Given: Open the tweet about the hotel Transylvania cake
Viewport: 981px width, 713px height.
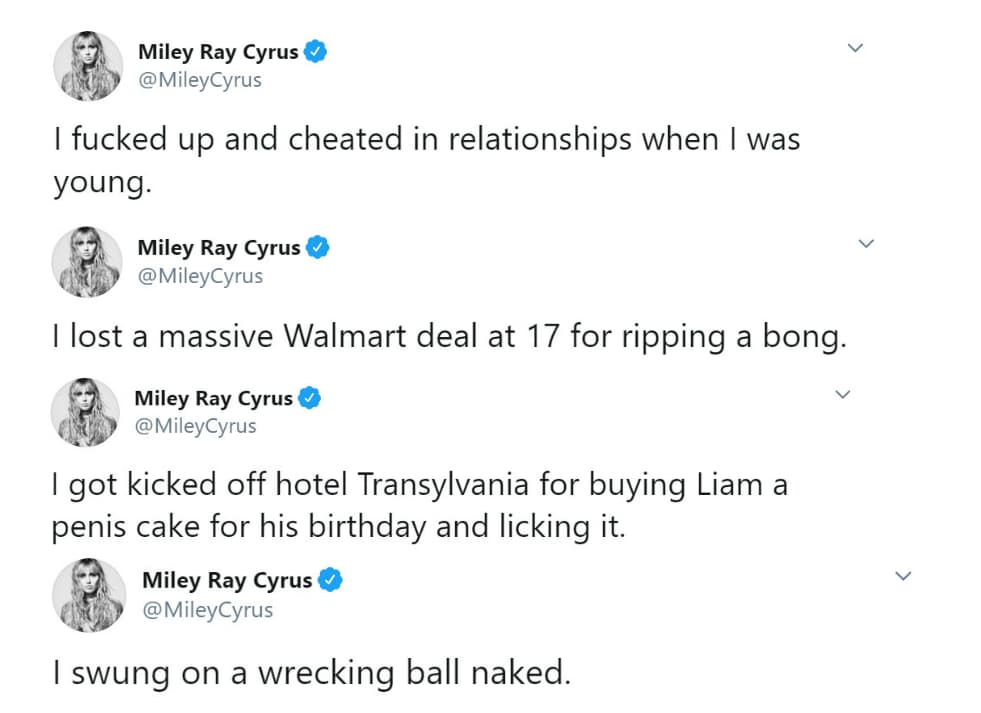Looking at the screenshot, I should click(x=420, y=506).
